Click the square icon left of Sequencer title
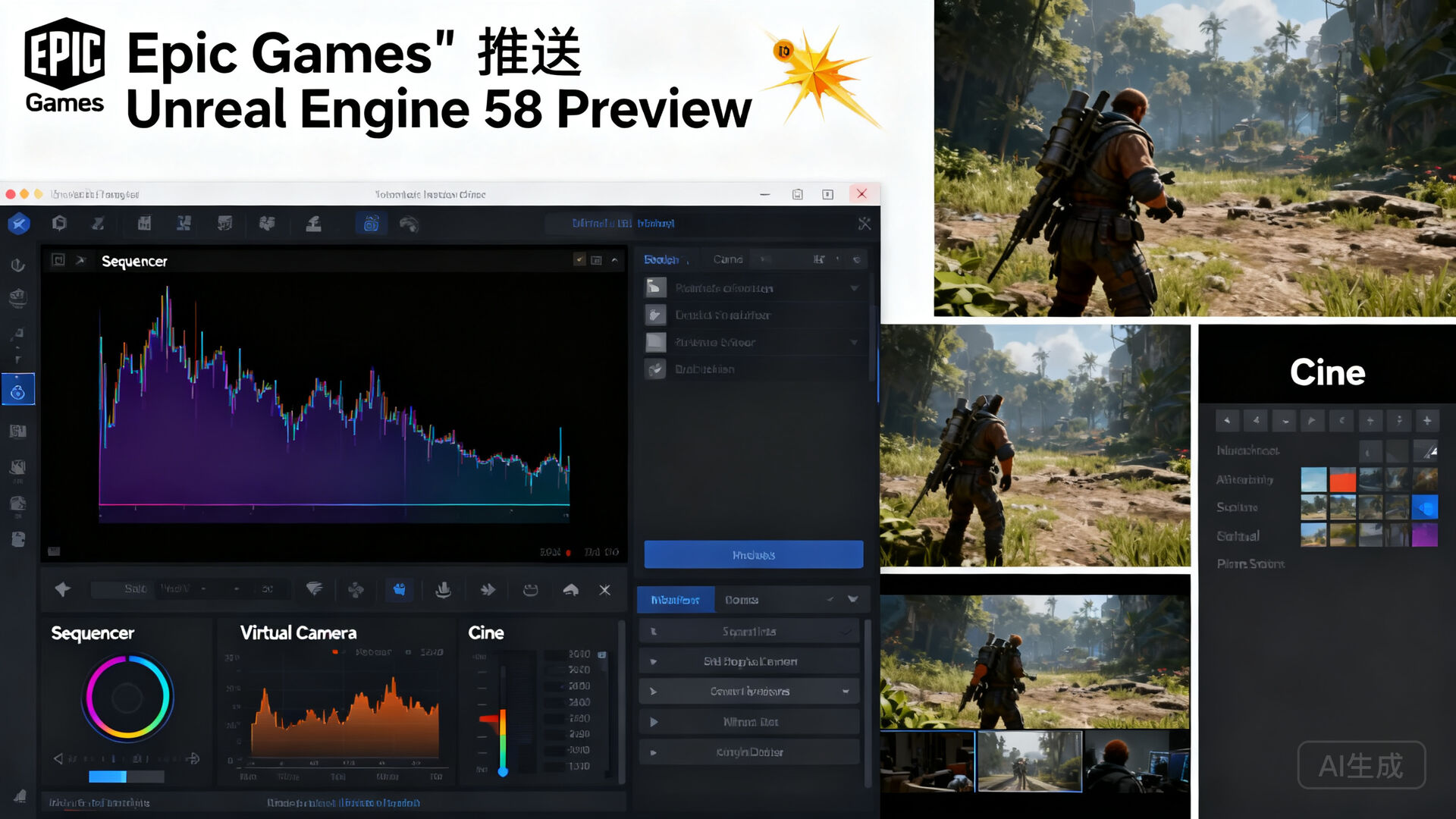 click(58, 260)
